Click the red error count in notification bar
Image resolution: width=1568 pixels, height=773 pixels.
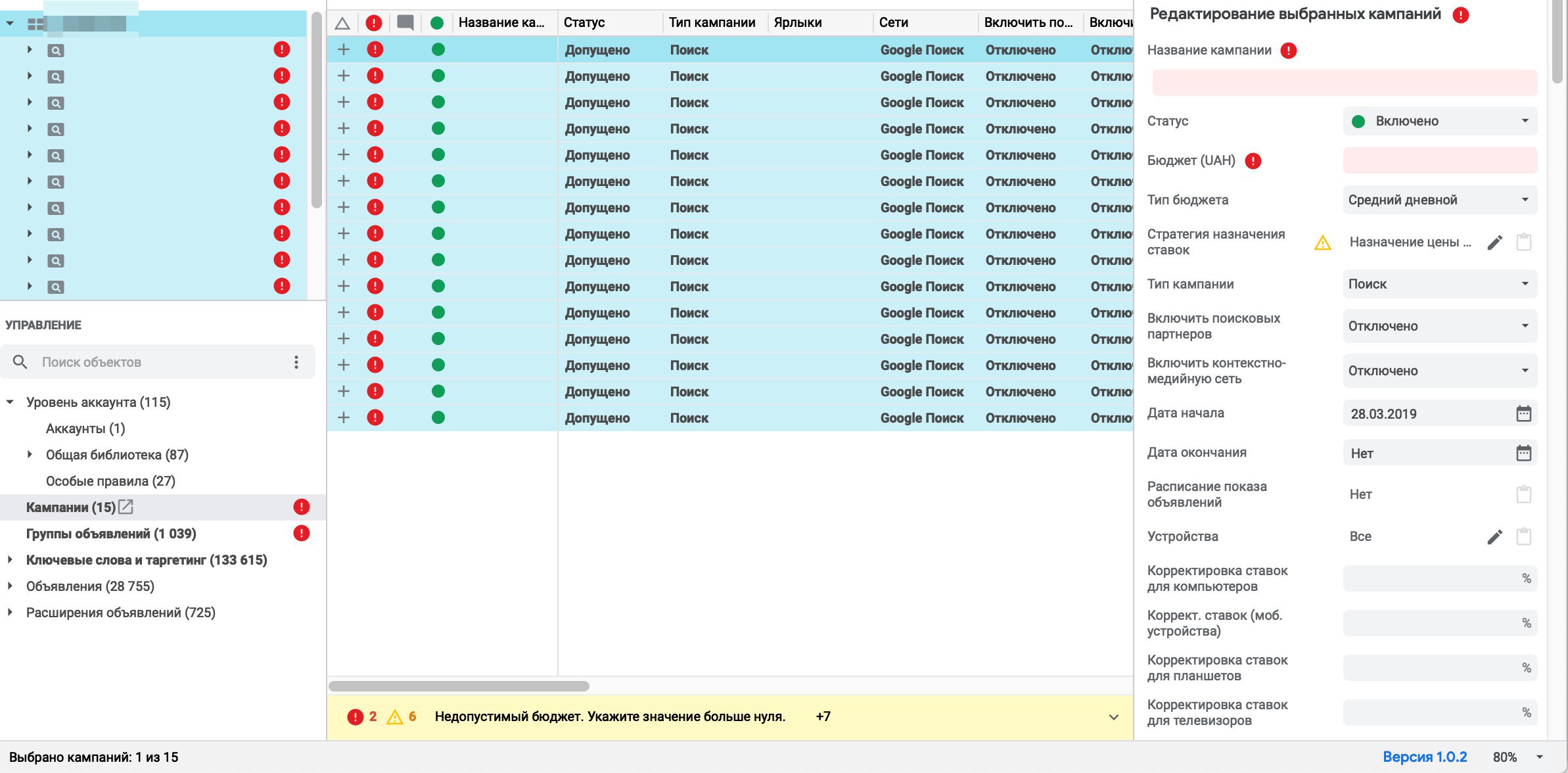(x=362, y=717)
